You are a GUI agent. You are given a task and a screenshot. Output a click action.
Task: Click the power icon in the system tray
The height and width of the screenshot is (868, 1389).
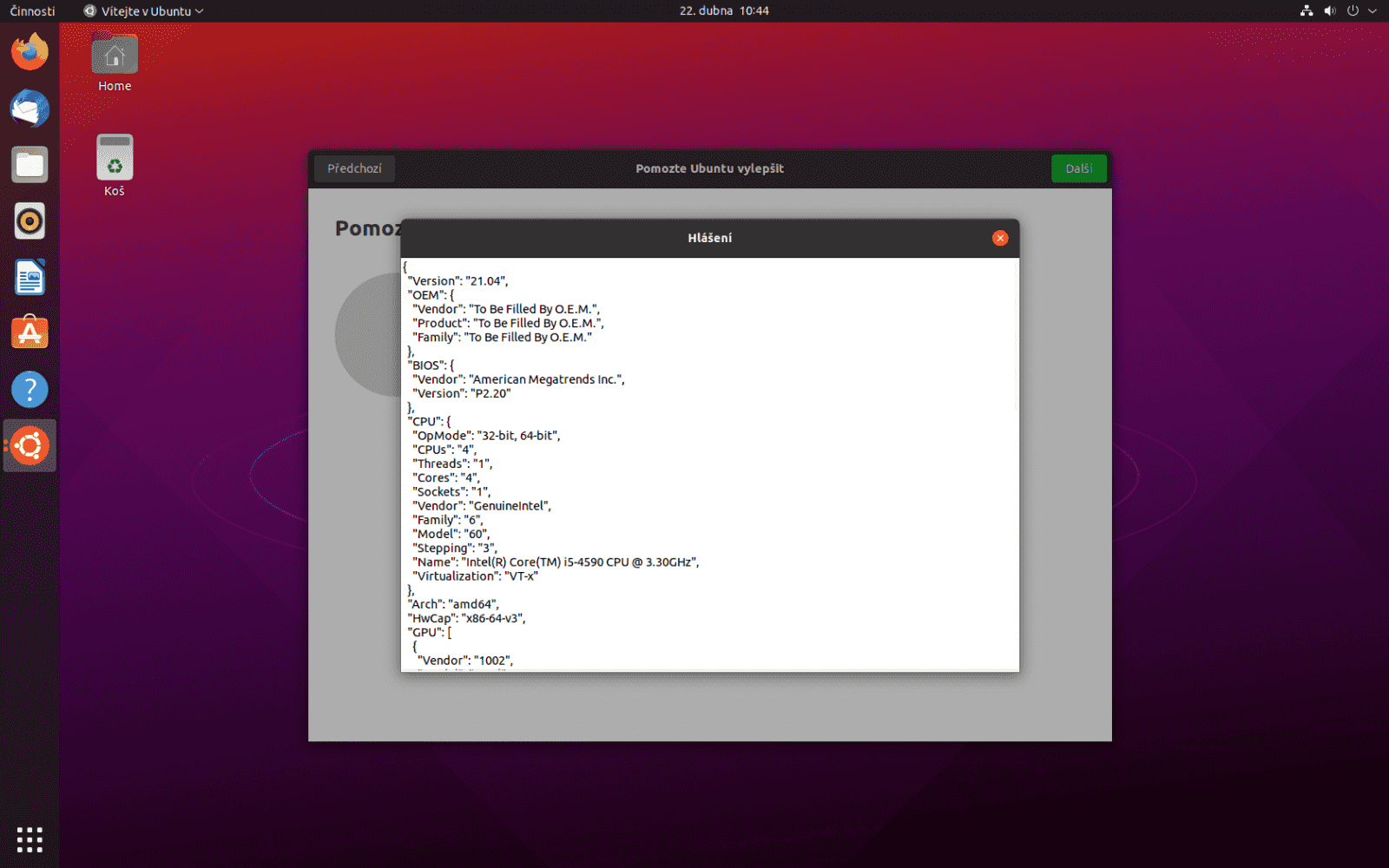(x=1352, y=10)
